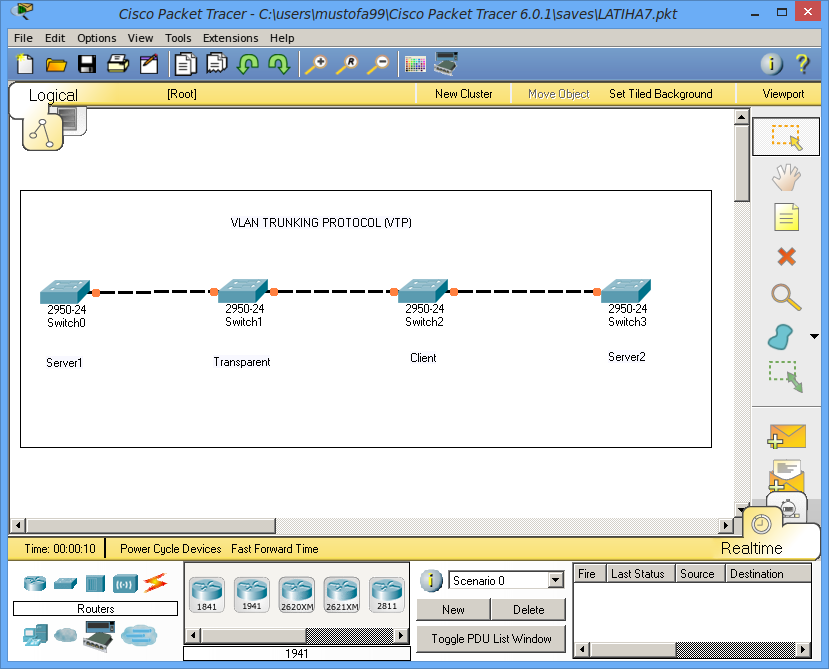Click Power Cycle Devices

(x=170, y=549)
